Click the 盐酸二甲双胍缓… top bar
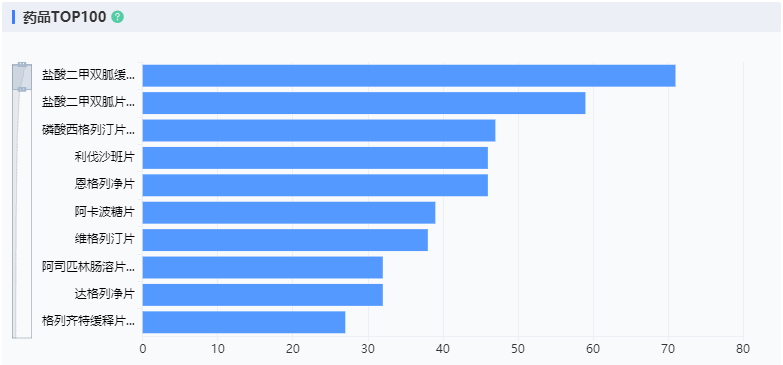 pyautogui.click(x=409, y=76)
